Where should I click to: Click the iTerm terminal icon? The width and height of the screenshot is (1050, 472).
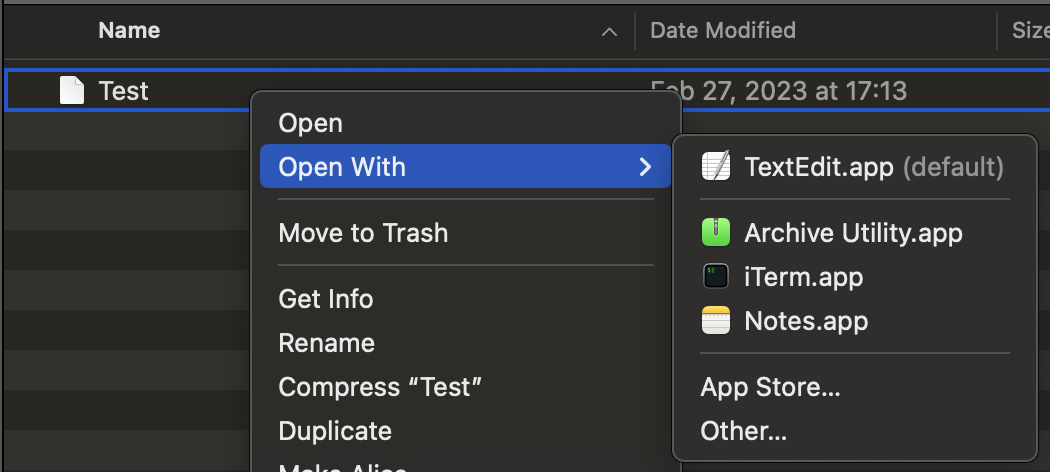click(x=716, y=277)
